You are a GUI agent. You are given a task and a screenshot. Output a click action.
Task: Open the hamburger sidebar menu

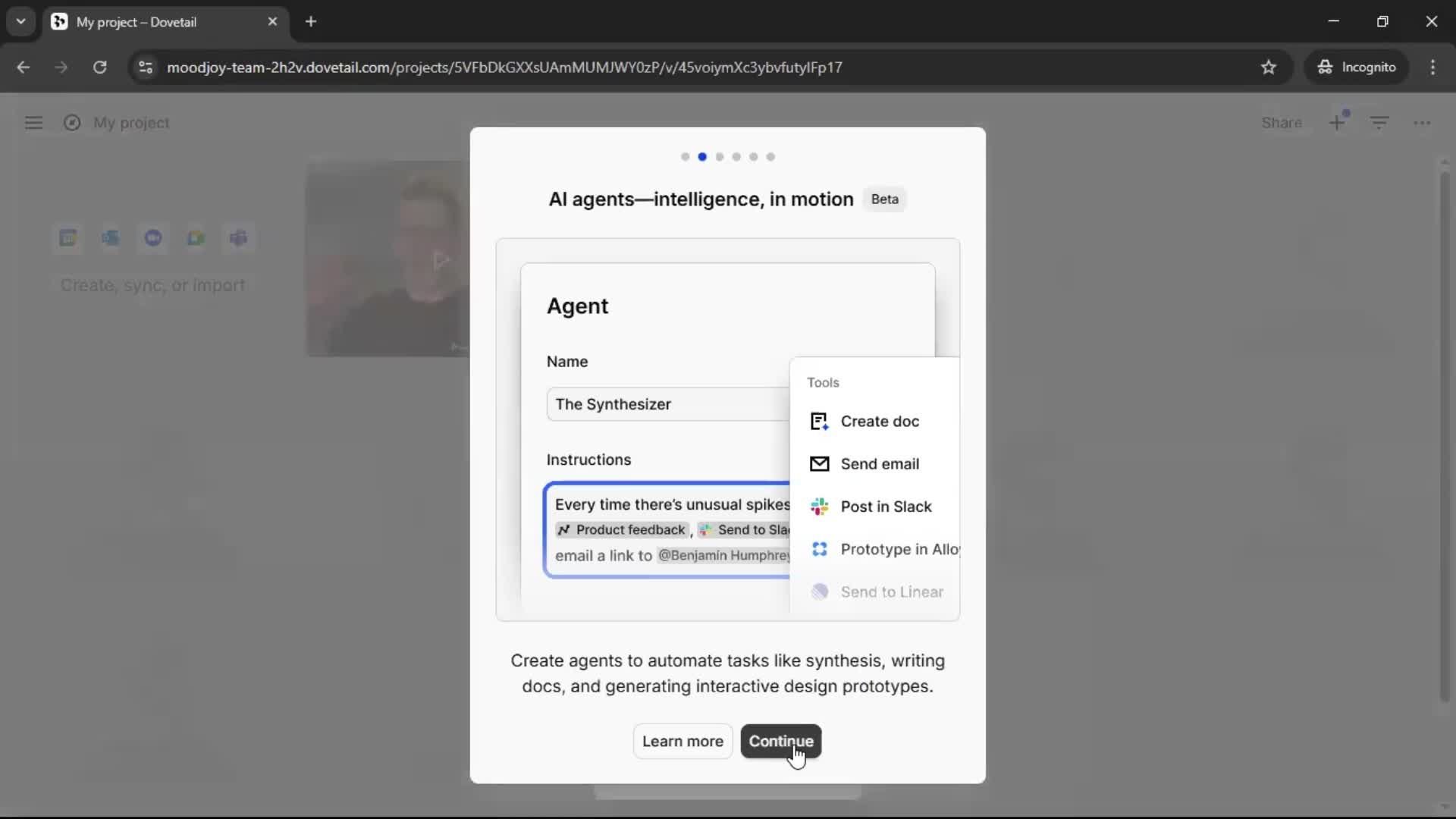click(33, 123)
